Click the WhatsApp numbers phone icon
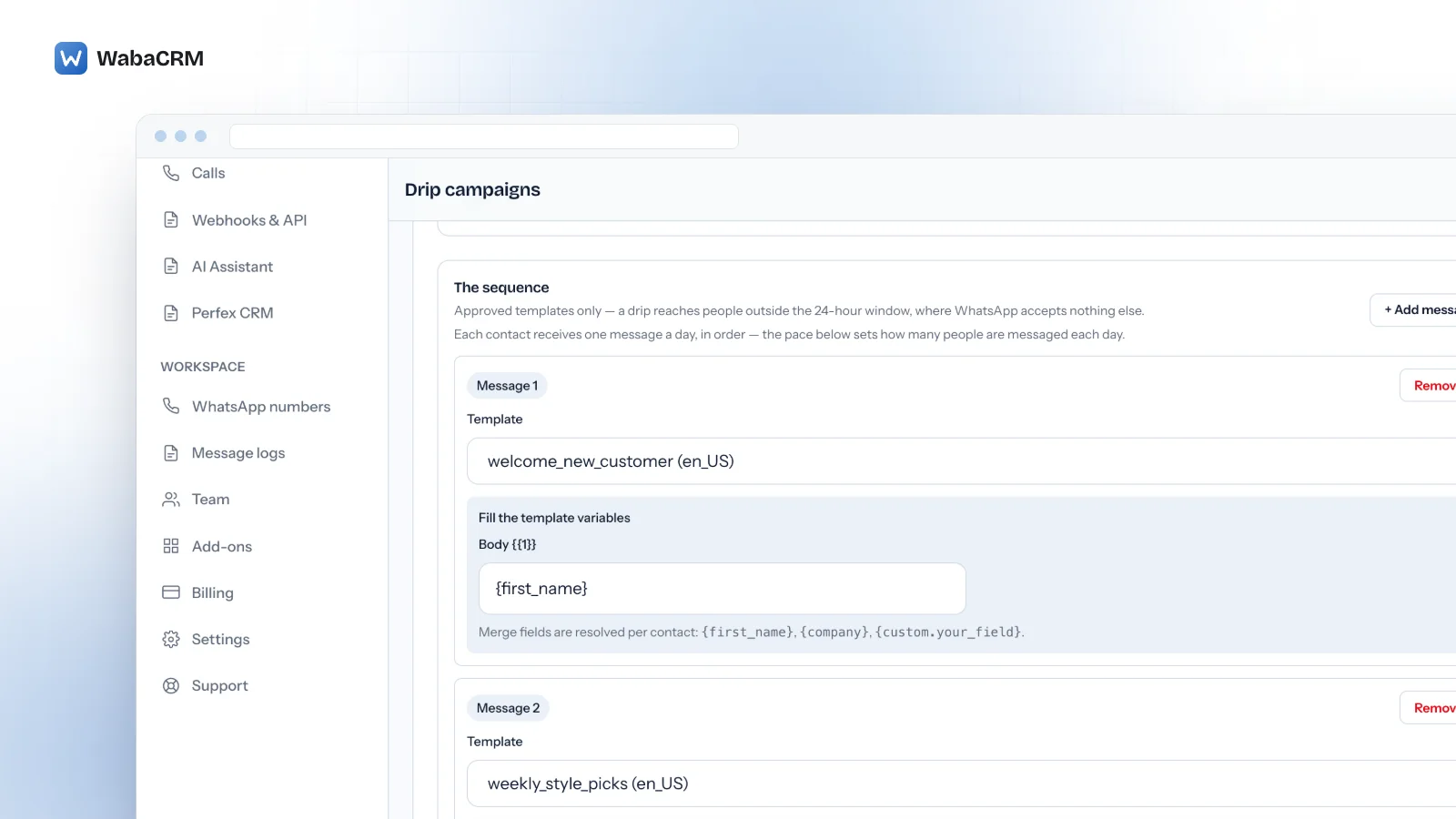The width and height of the screenshot is (1456, 819). (x=171, y=406)
